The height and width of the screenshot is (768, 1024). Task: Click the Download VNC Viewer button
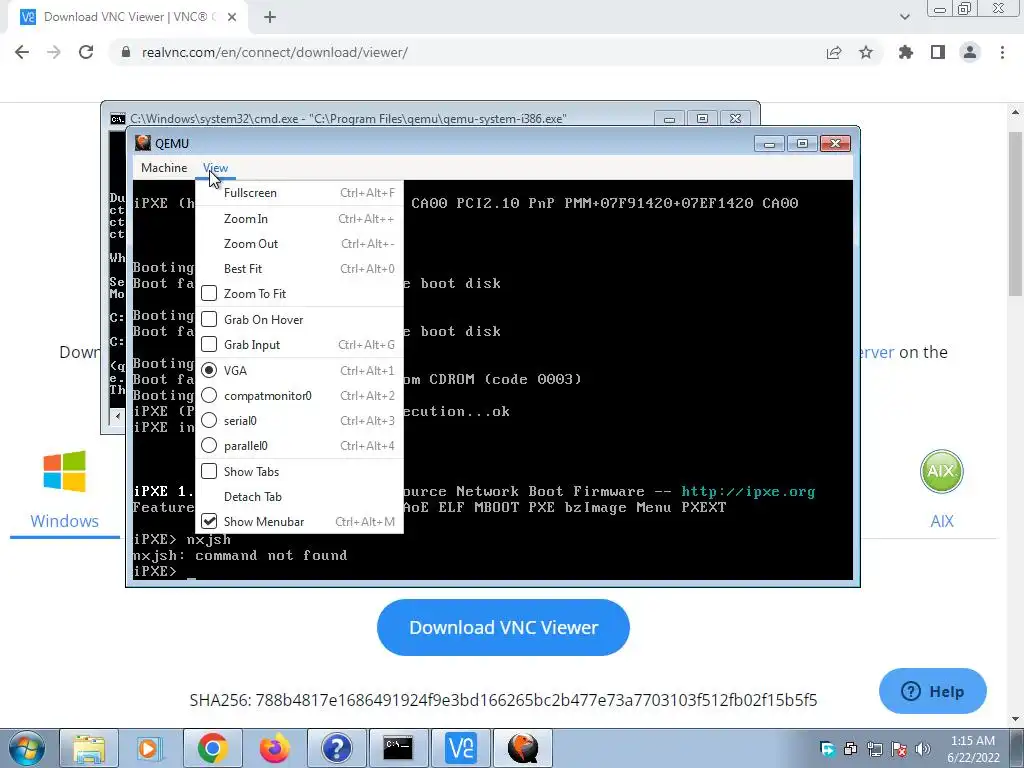pyautogui.click(x=503, y=627)
